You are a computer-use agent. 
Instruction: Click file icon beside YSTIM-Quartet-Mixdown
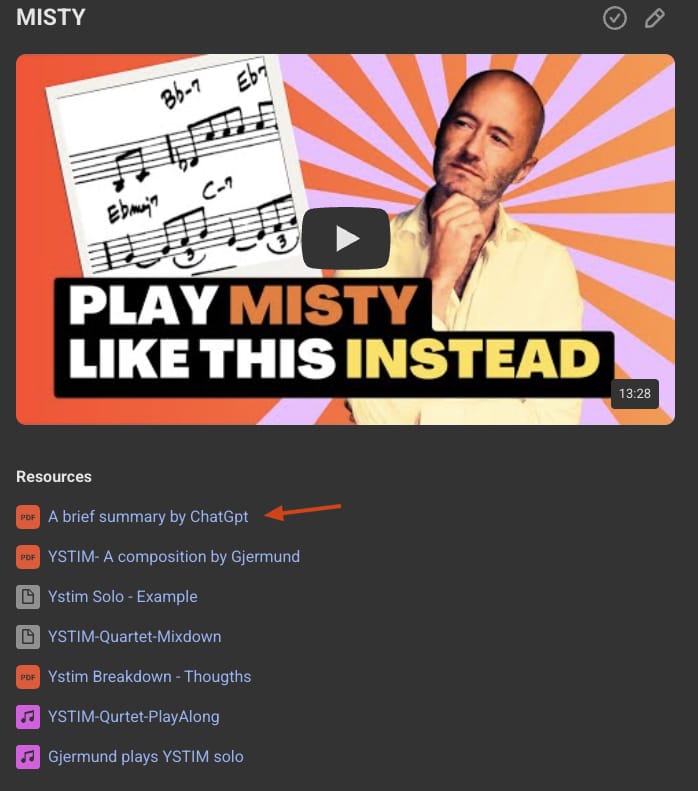[x=28, y=637]
